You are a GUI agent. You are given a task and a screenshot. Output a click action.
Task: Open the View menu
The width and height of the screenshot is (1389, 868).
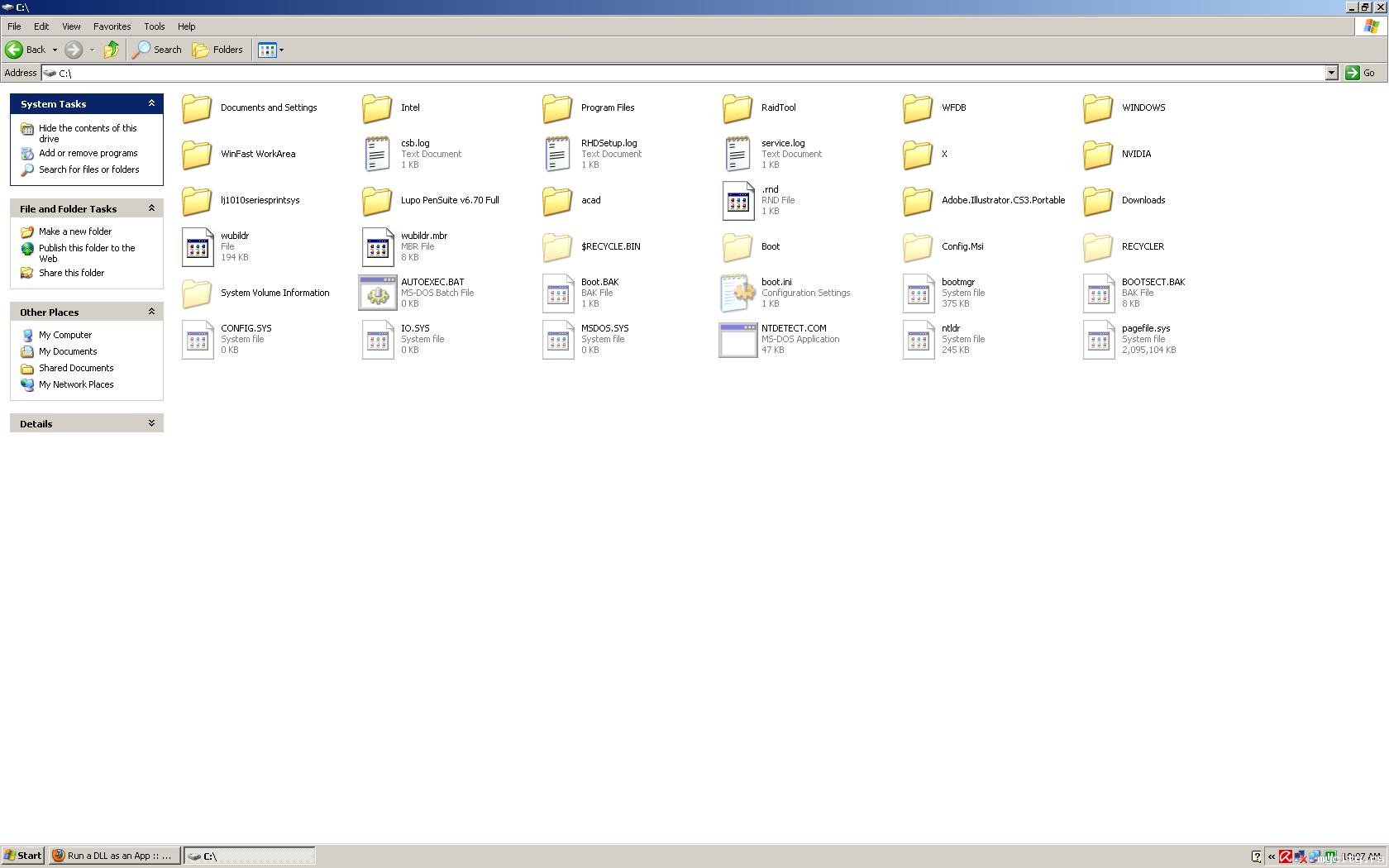(71, 26)
